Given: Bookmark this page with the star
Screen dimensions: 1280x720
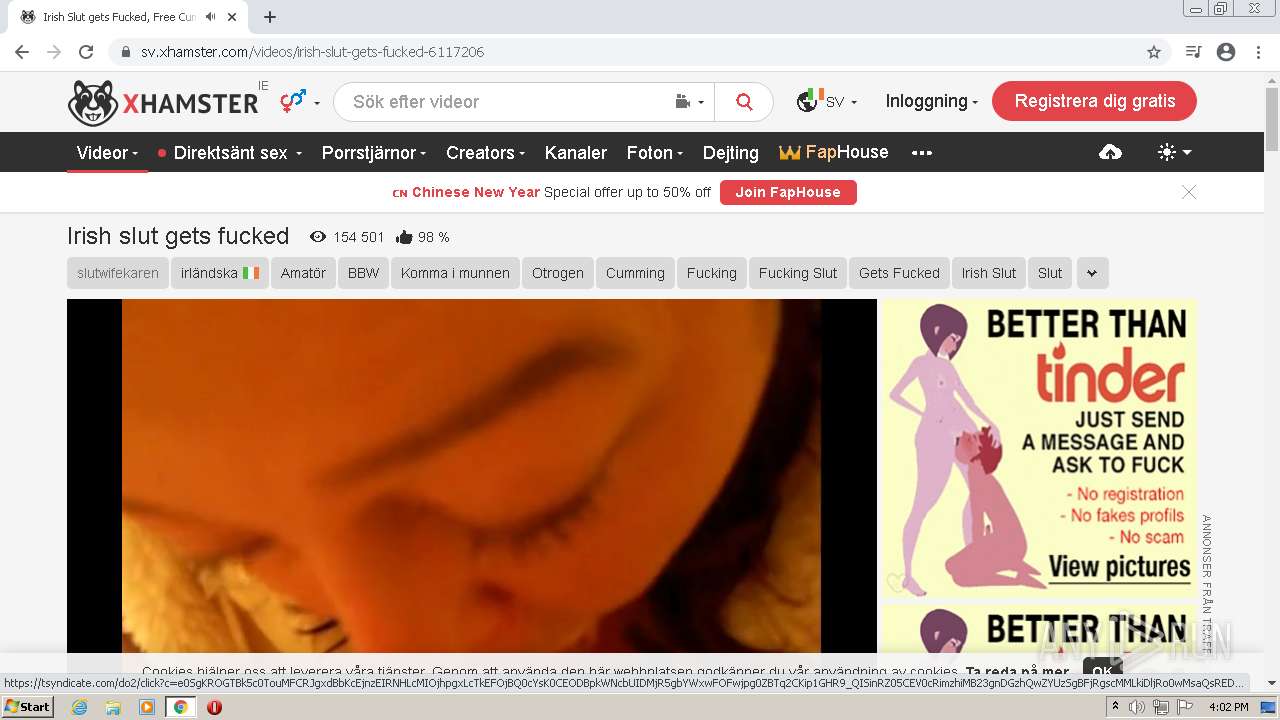Looking at the screenshot, I should click(1154, 52).
